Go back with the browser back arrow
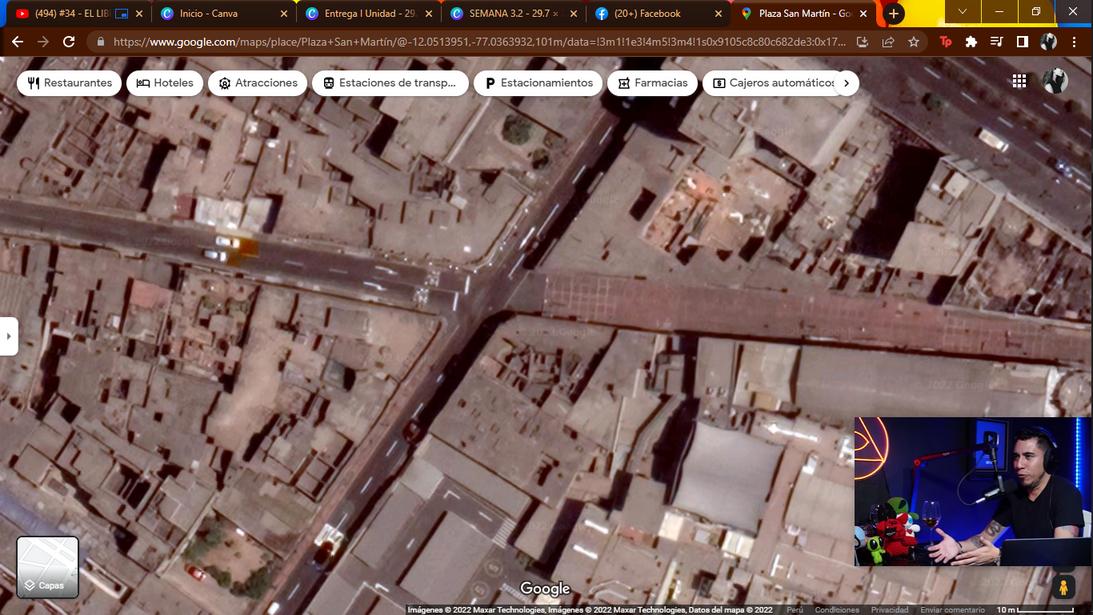 click(17, 42)
